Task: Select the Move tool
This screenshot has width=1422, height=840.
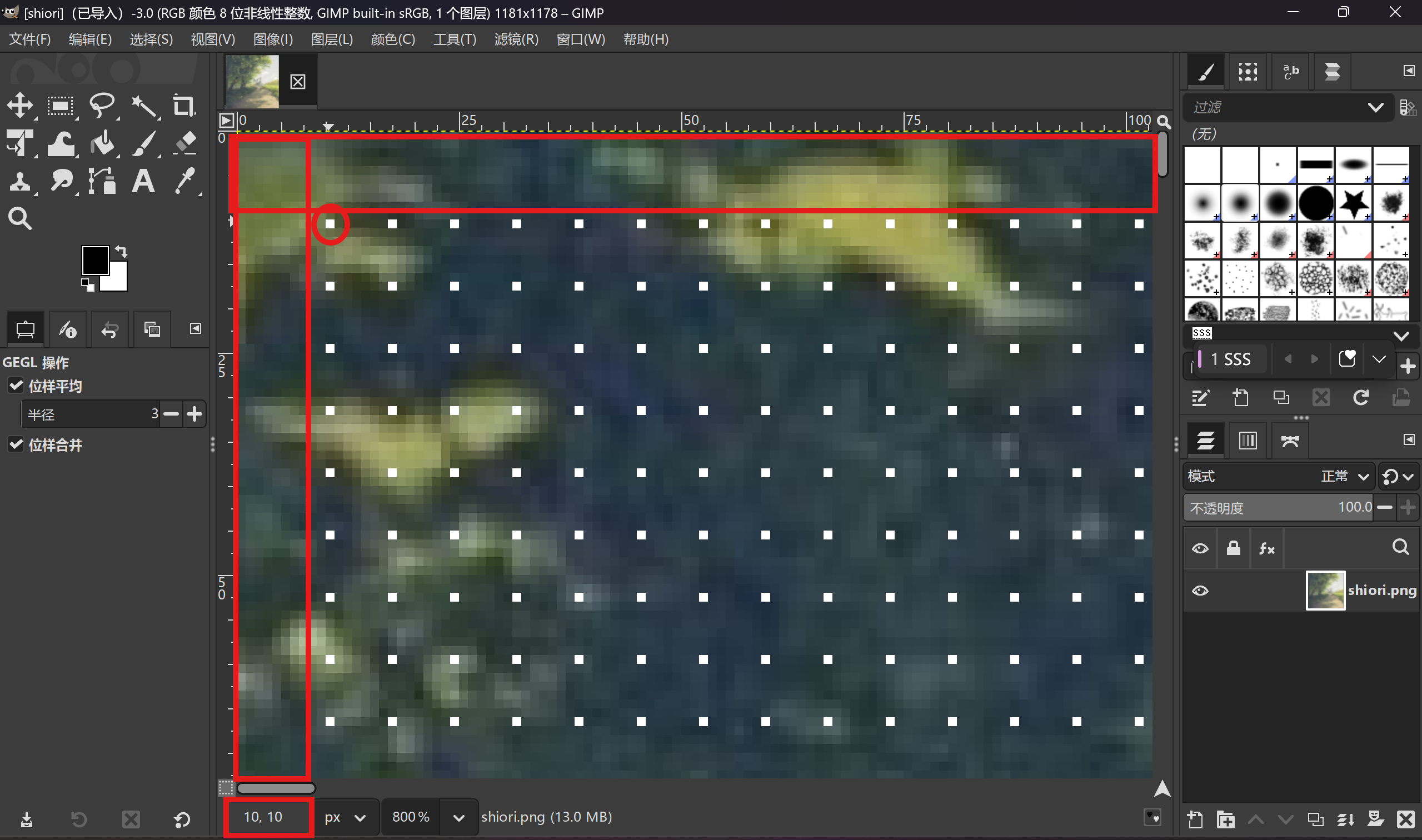Action: coord(20,106)
